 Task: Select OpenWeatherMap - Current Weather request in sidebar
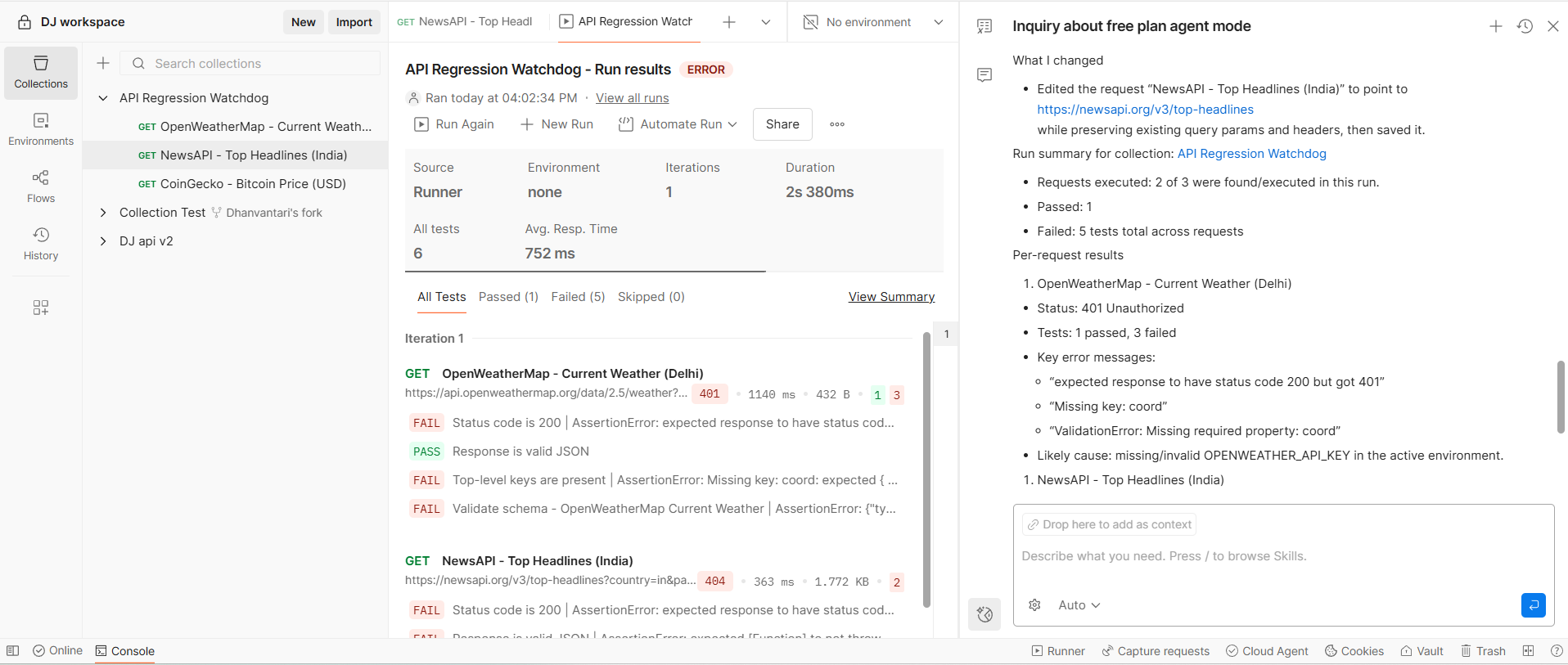236,127
